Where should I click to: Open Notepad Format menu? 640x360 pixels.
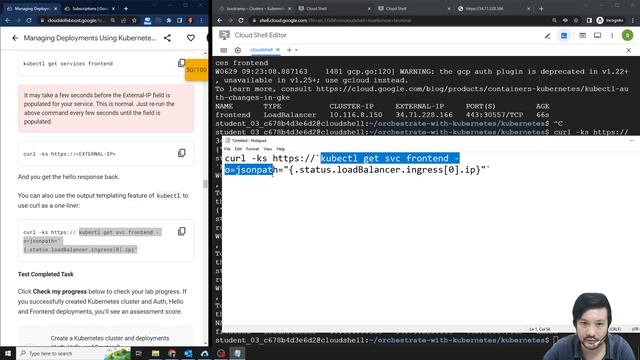point(252,149)
